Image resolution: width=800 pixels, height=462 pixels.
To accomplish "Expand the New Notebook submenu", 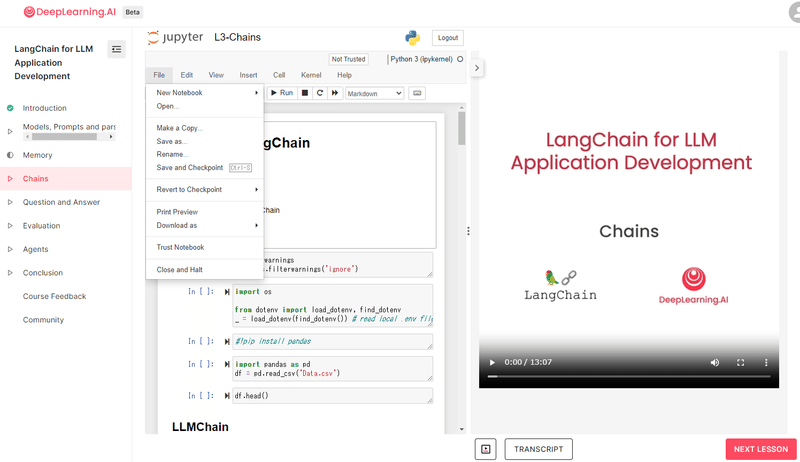I will (205, 93).
